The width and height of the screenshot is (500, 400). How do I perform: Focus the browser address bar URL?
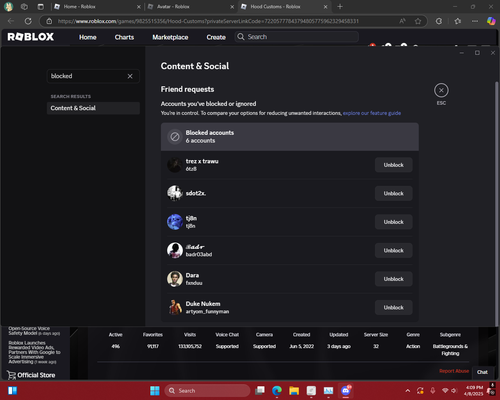tap(208, 21)
